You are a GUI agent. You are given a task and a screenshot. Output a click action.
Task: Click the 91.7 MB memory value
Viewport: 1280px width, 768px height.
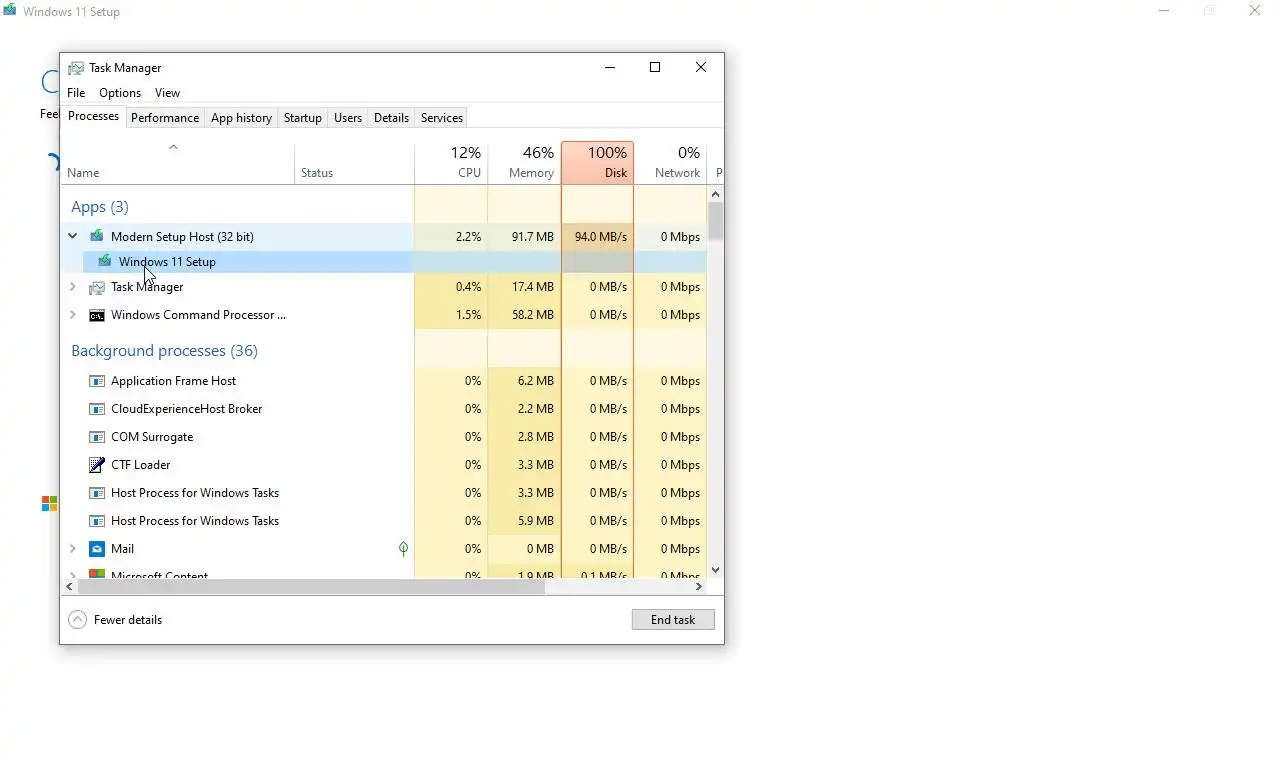pyautogui.click(x=532, y=237)
